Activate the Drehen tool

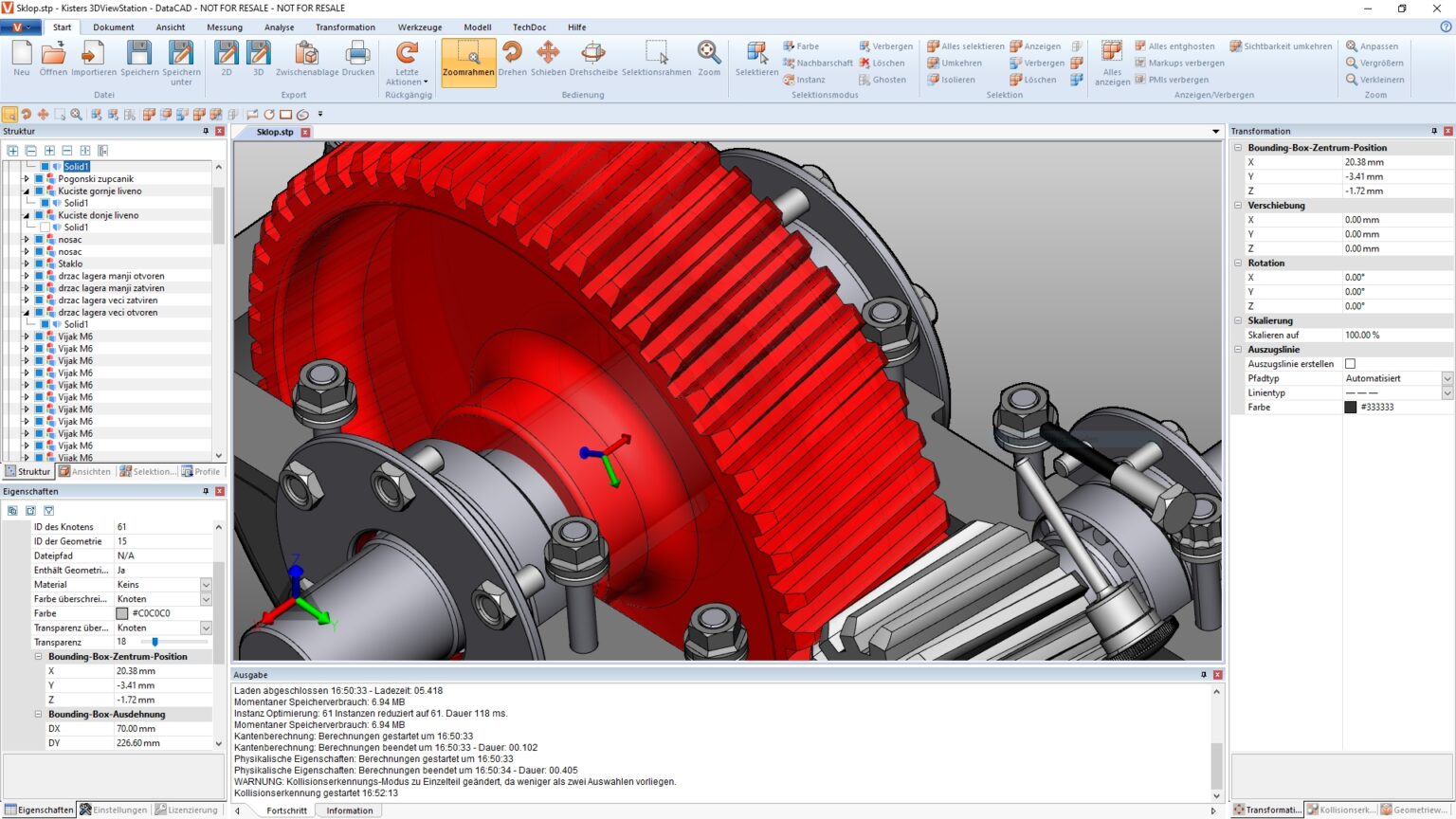[x=512, y=63]
